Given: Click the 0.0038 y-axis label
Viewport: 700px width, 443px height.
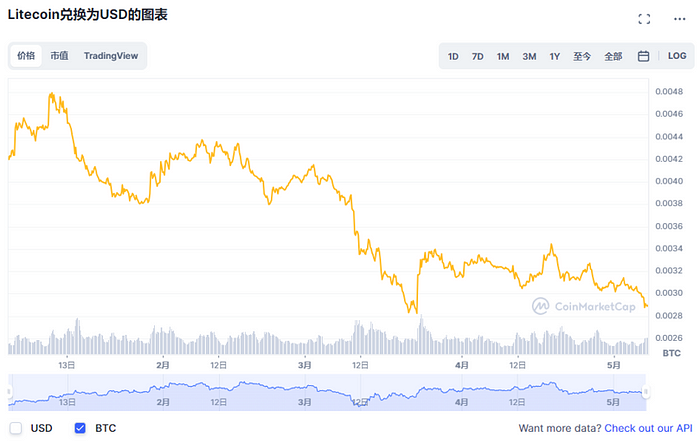Looking at the screenshot, I should tap(669, 203).
